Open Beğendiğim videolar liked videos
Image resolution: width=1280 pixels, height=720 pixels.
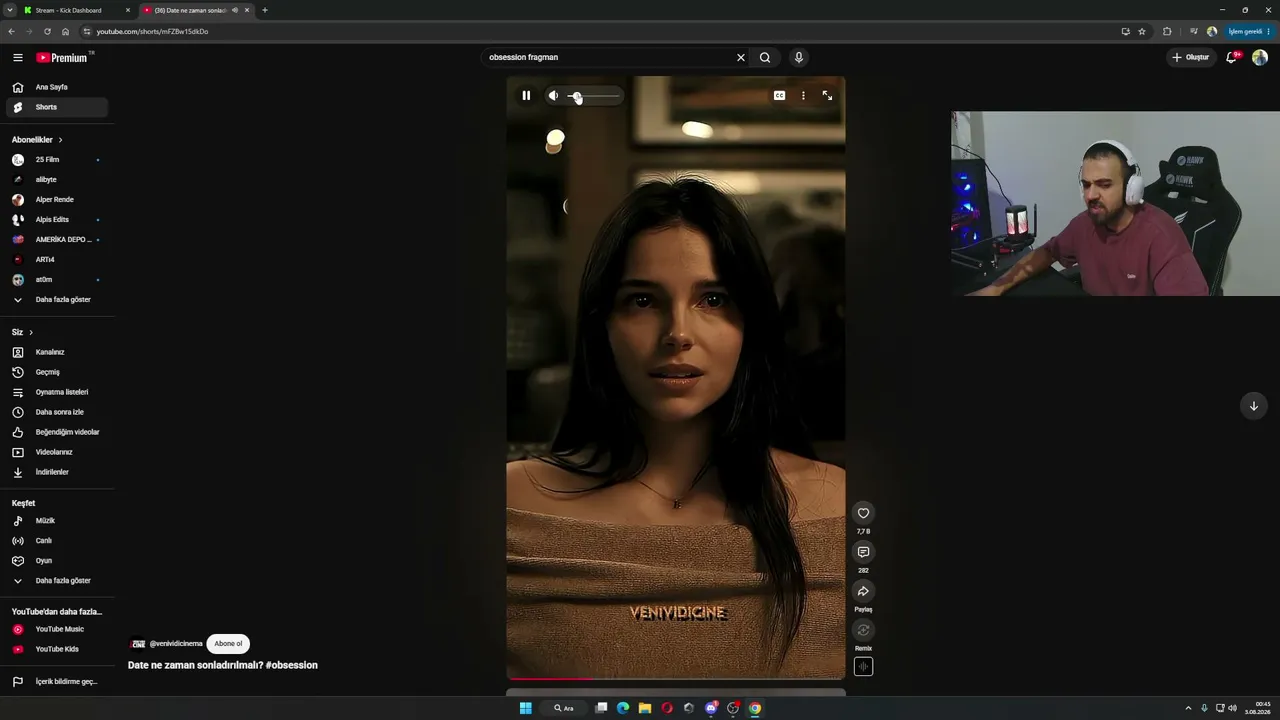[x=57, y=432]
